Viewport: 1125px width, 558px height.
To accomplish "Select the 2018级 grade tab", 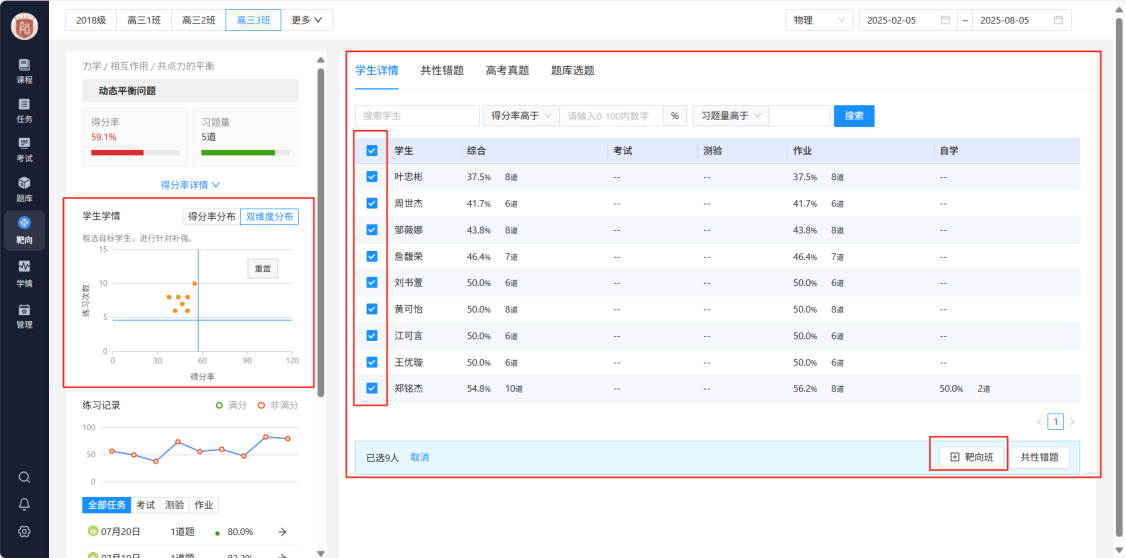I will [x=91, y=20].
